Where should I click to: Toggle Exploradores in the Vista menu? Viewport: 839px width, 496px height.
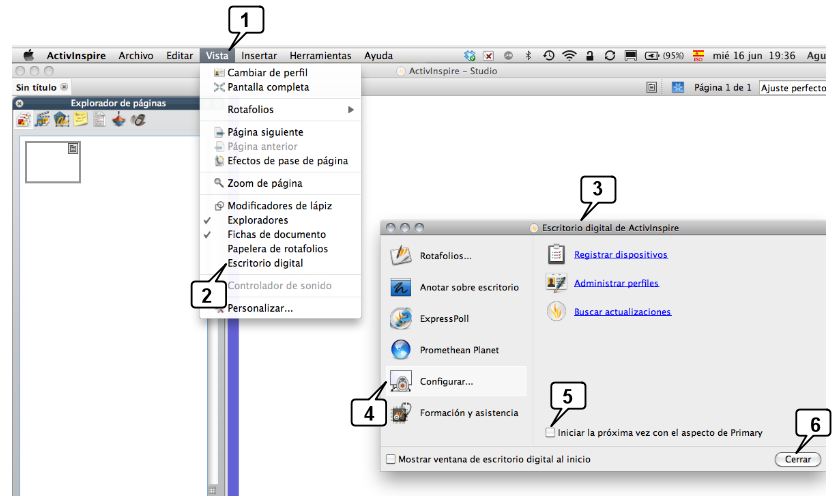pos(257,220)
